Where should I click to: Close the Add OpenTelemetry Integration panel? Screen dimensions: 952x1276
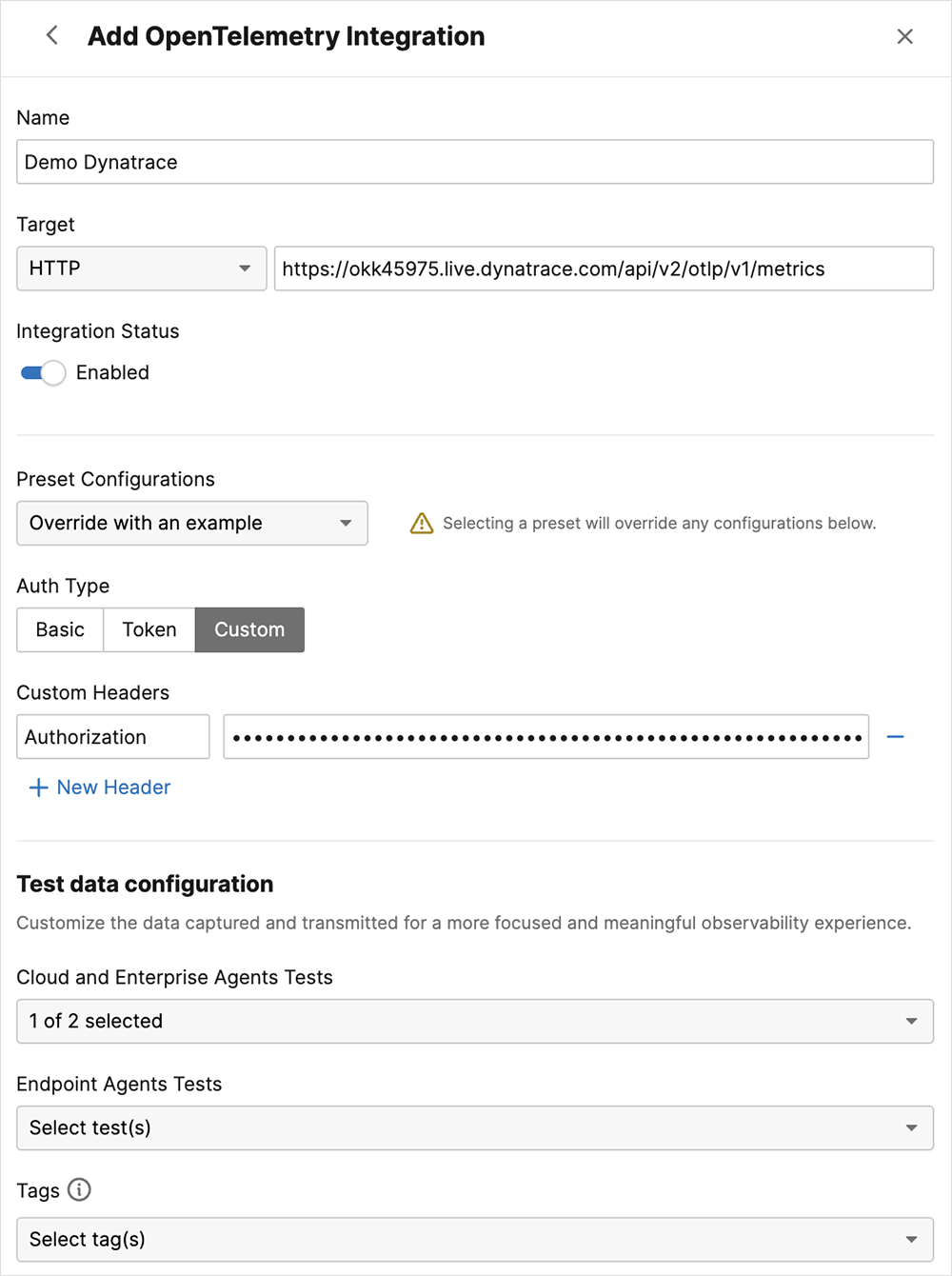[904, 36]
